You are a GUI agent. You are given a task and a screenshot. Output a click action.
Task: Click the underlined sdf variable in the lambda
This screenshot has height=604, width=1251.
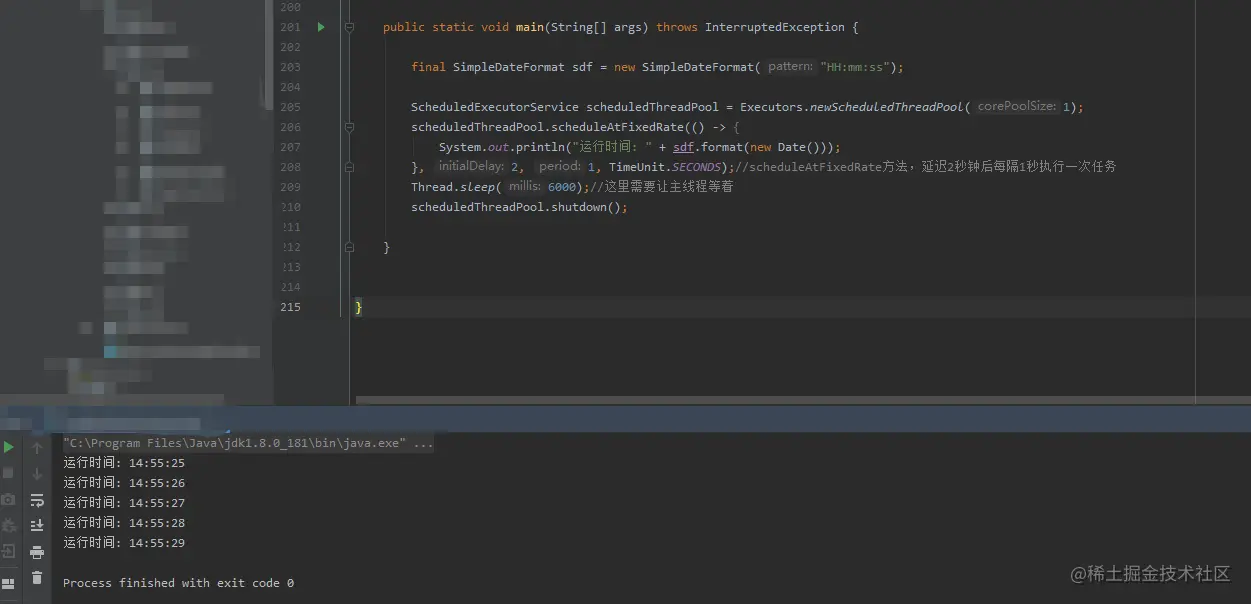coord(683,147)
